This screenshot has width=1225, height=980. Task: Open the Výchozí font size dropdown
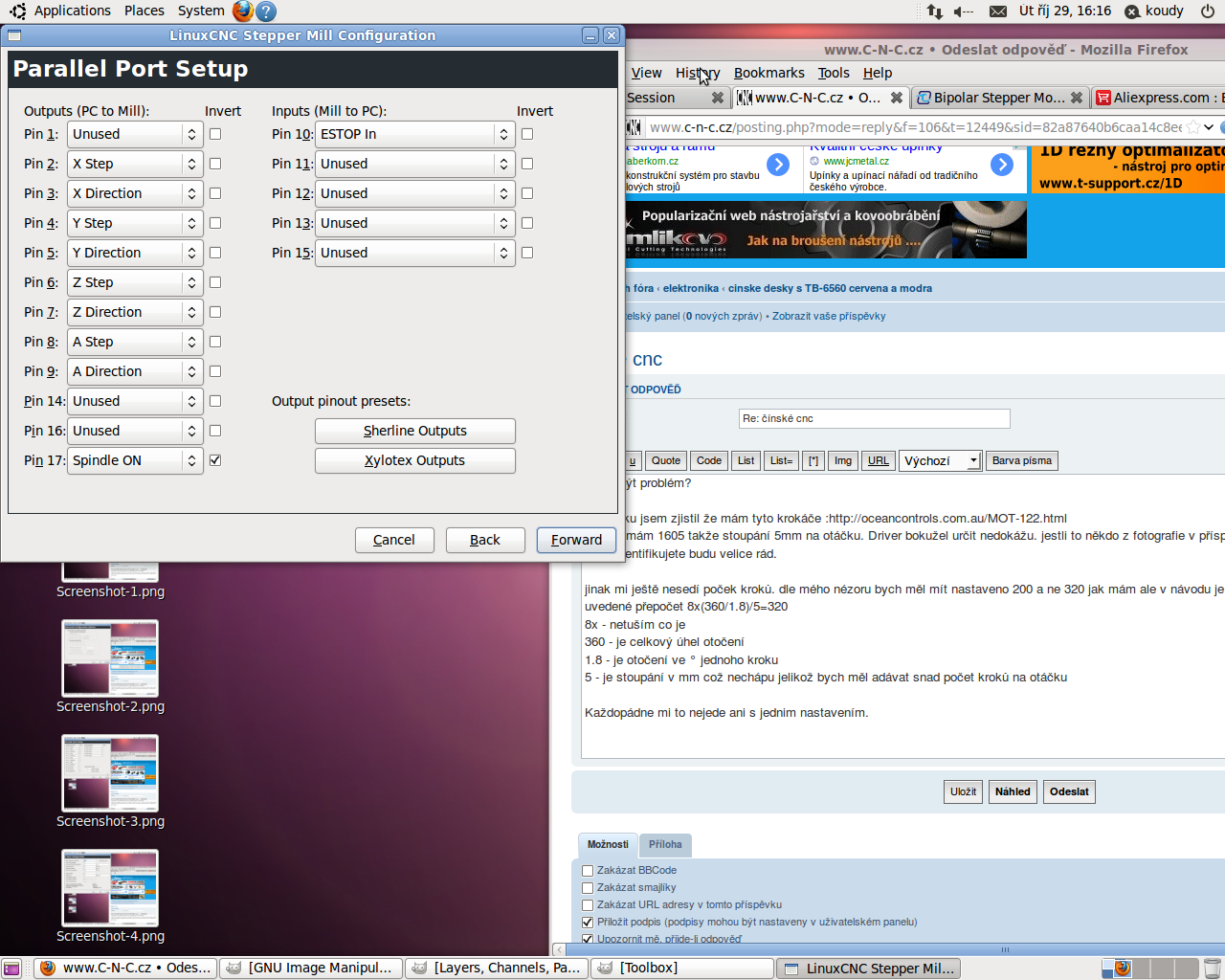[x=942, y=461]
